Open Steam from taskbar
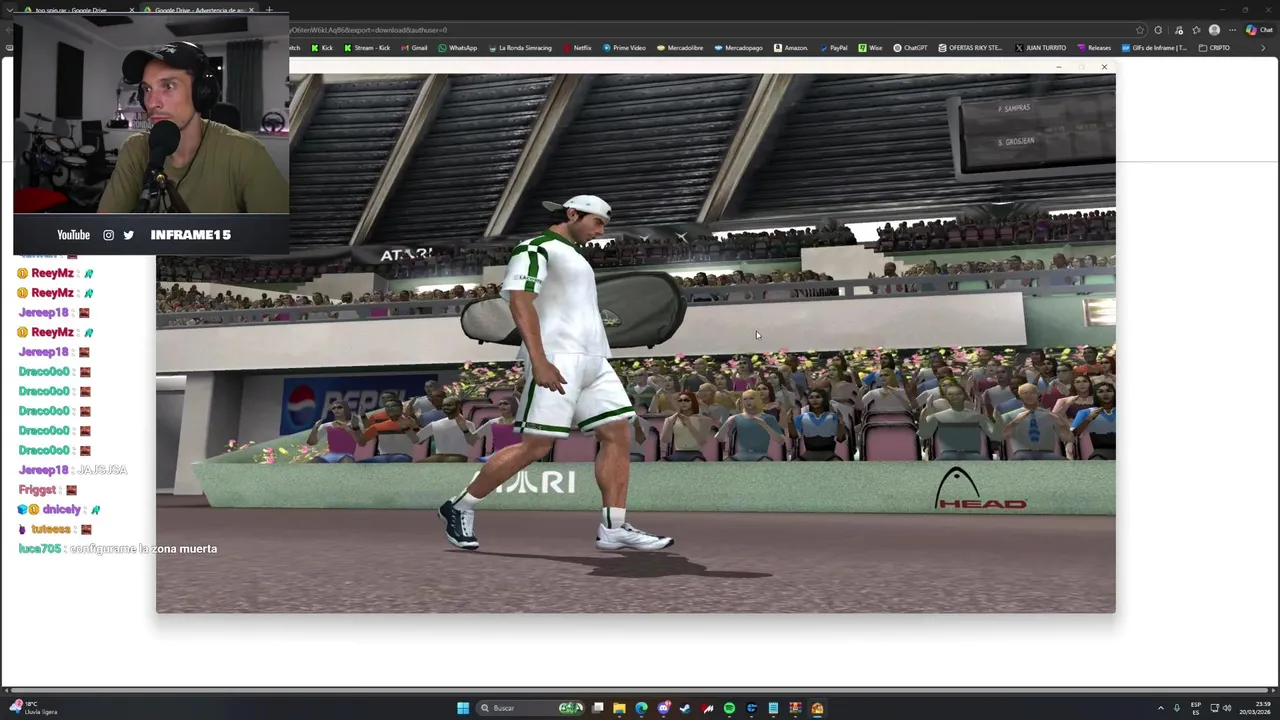 (685, 708)
